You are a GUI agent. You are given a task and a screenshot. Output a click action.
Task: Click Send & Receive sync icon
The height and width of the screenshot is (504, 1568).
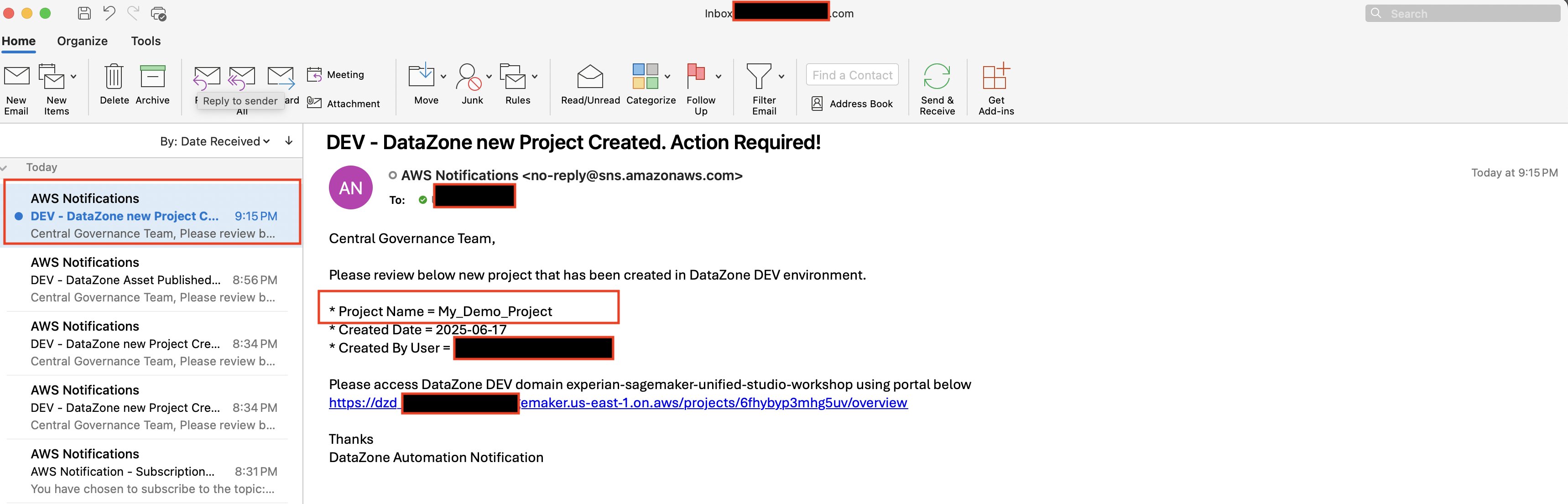(937, 77)
